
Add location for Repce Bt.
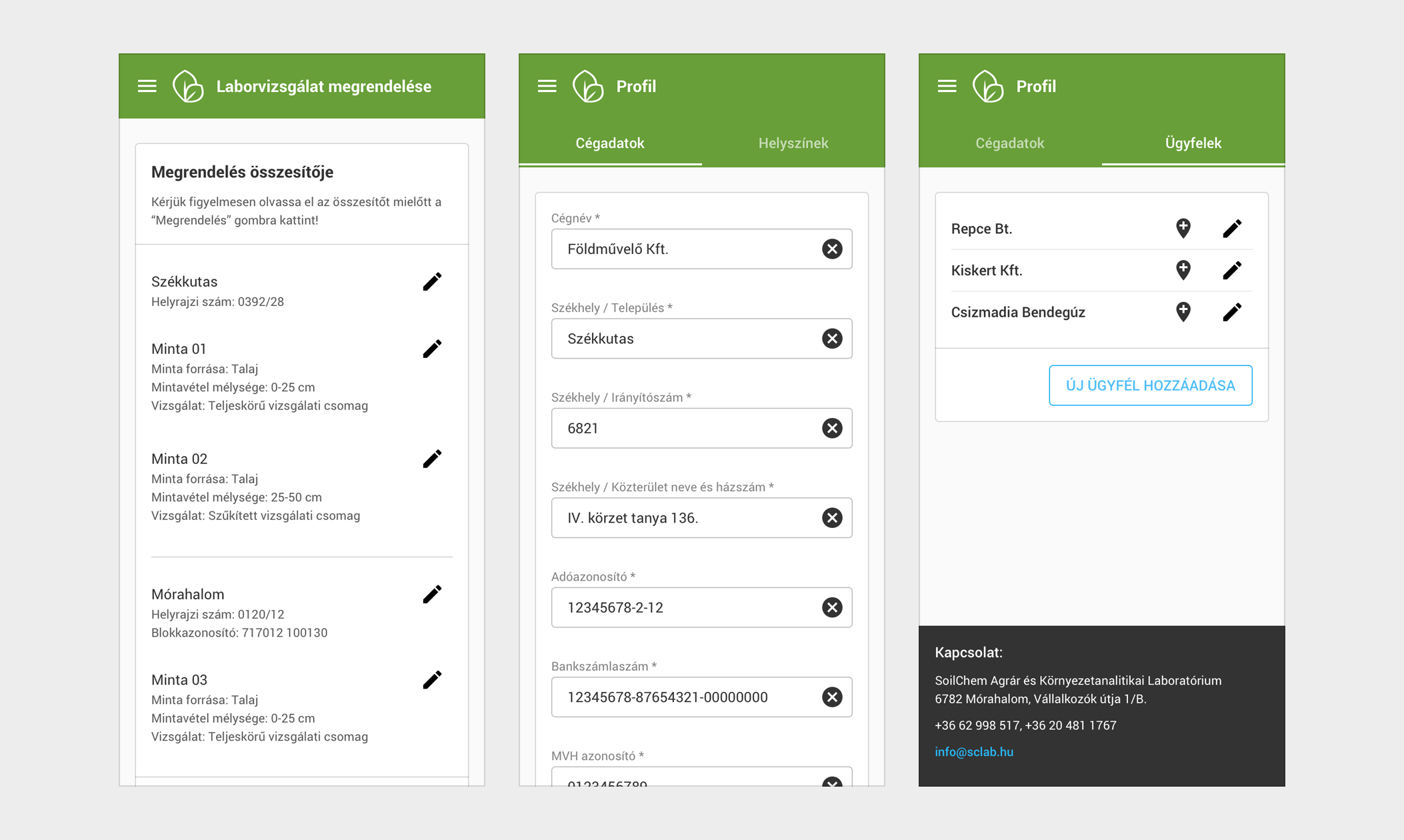(1183, 229)
